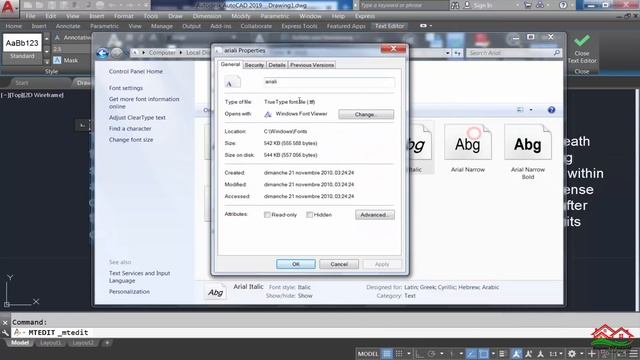Click the workspace switching gear icon

click(572, 353)
